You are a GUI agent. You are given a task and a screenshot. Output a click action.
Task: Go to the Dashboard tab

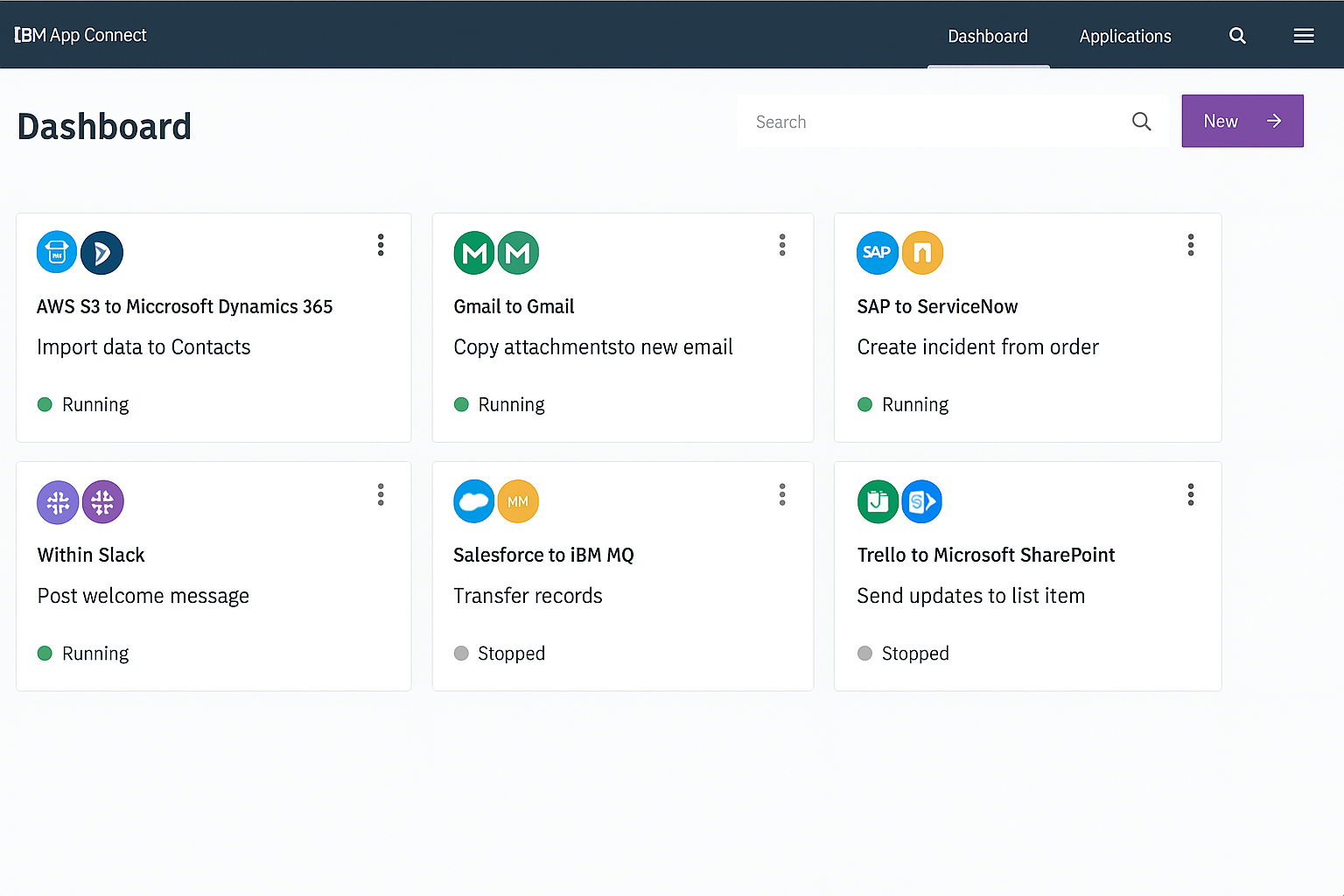point(988,36)
